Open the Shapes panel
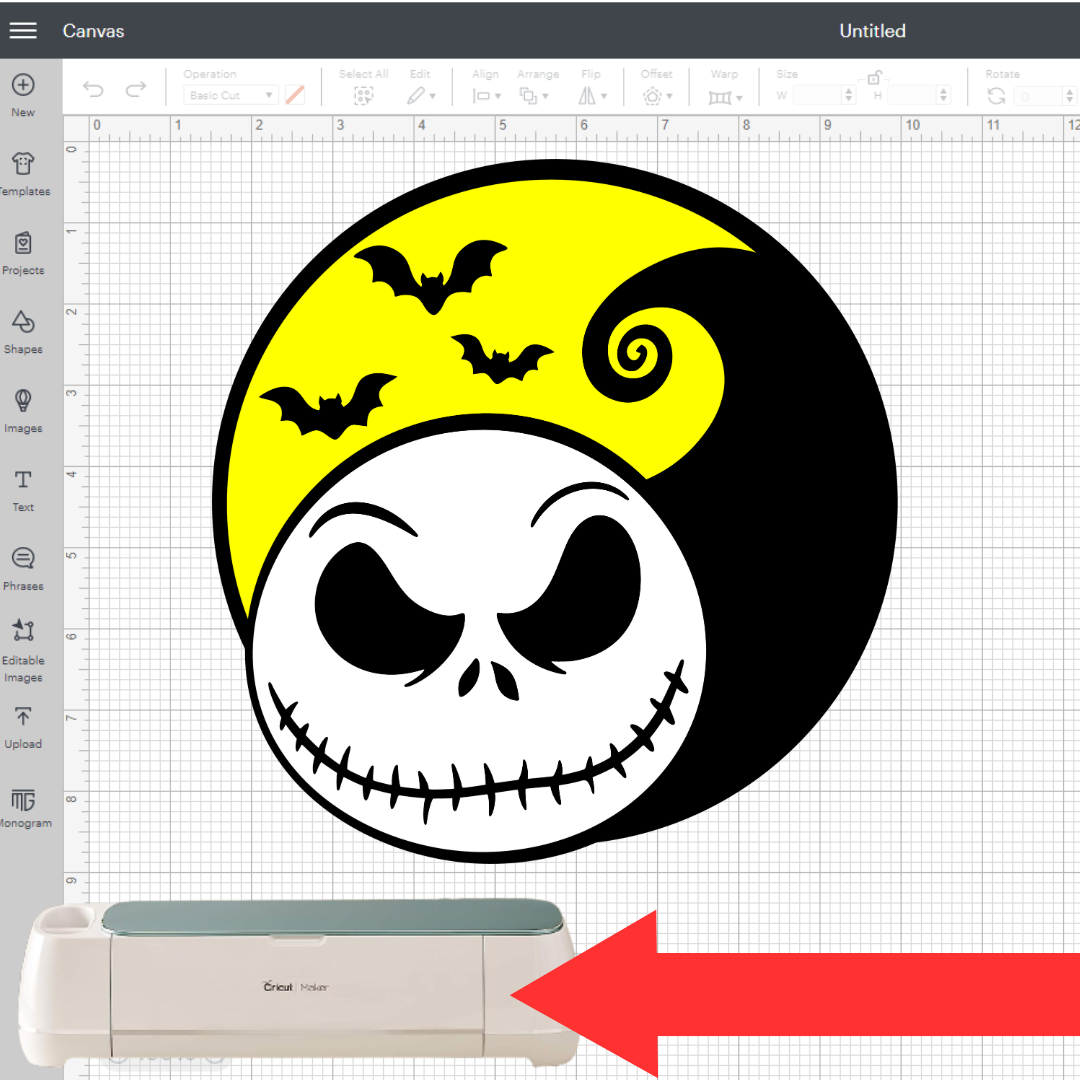1080x1080 pixels. [23, 332]
